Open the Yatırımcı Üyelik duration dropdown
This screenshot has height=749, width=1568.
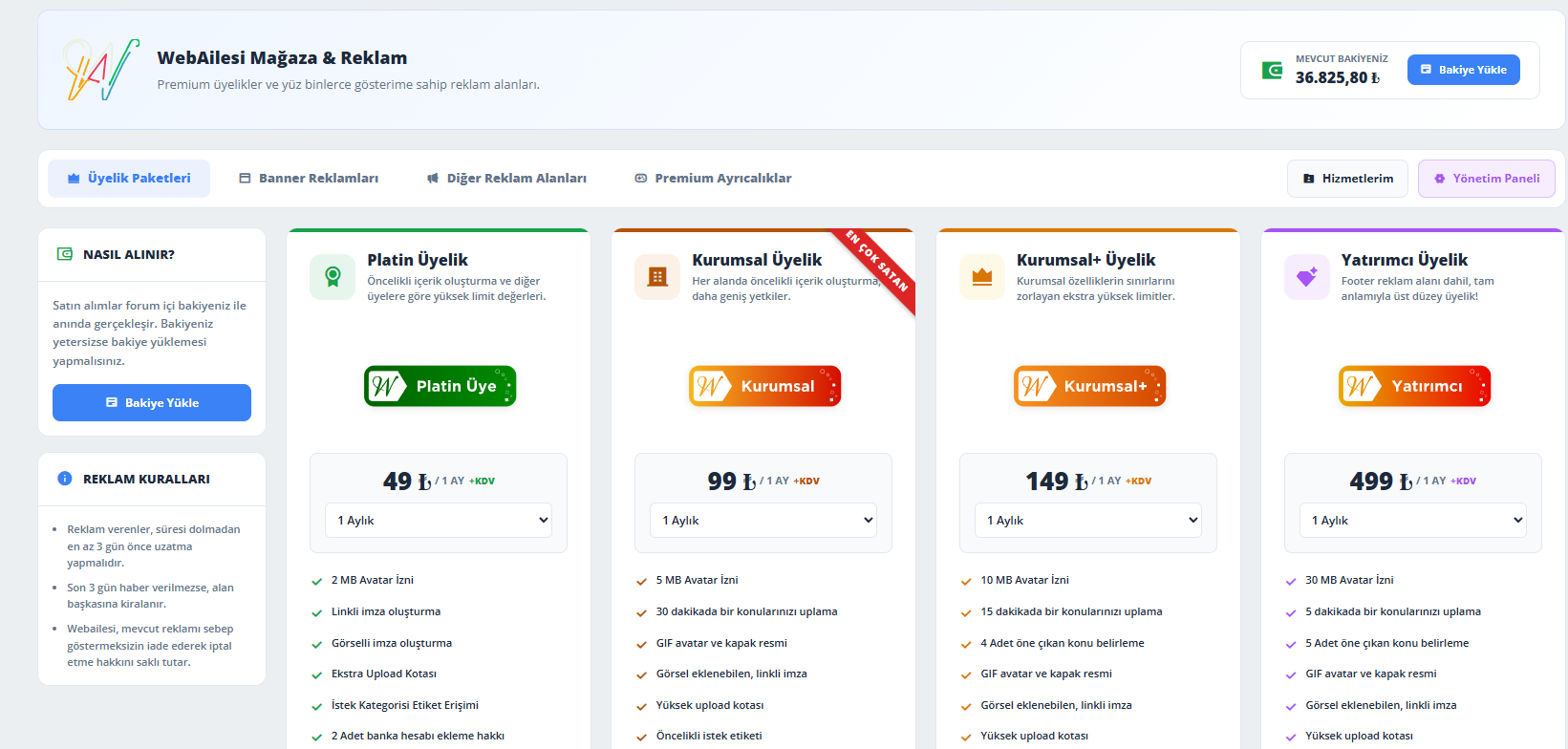(1413, 520)
